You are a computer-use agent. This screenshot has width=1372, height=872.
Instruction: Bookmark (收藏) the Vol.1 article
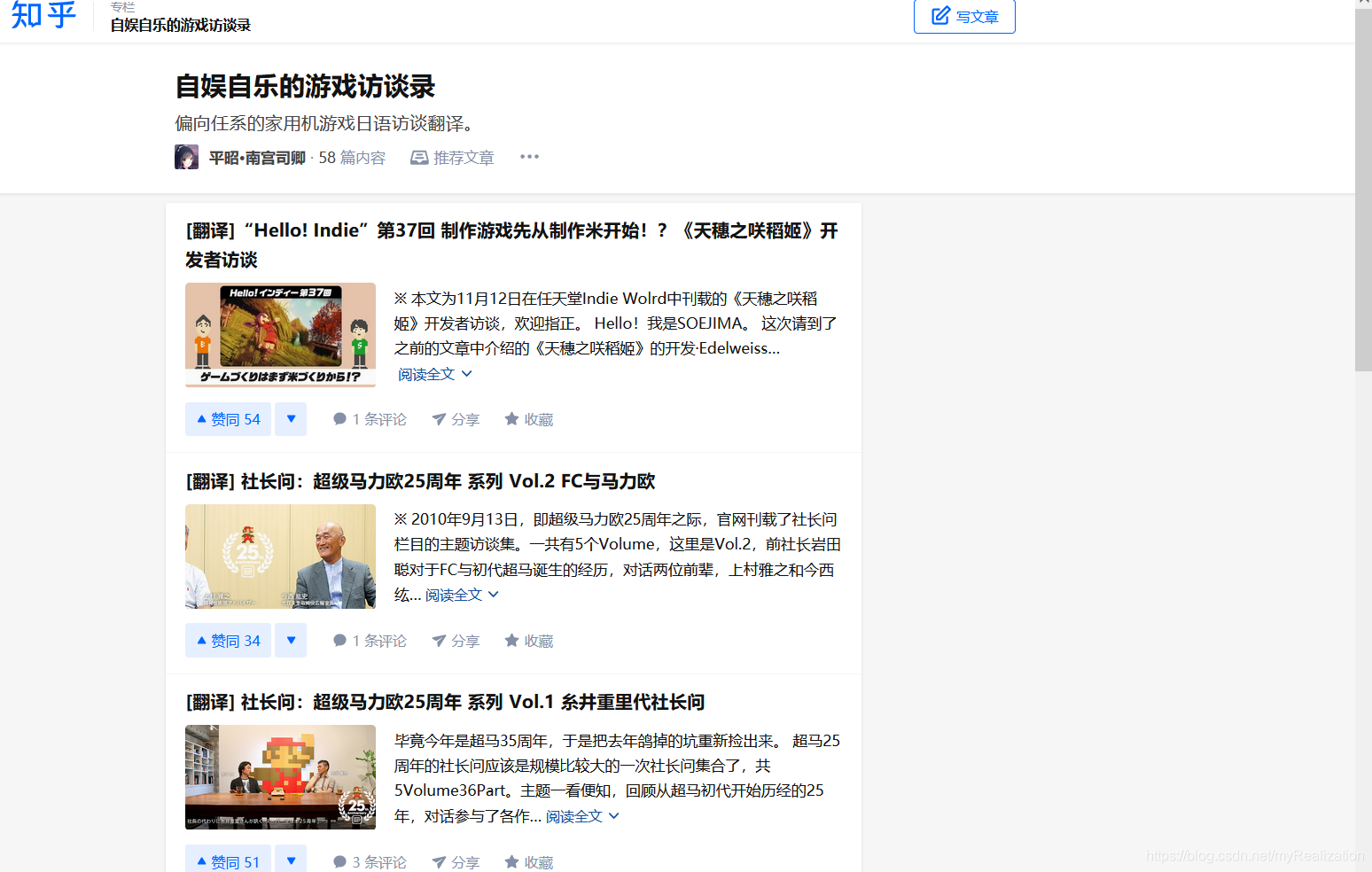tap(529, 862)
